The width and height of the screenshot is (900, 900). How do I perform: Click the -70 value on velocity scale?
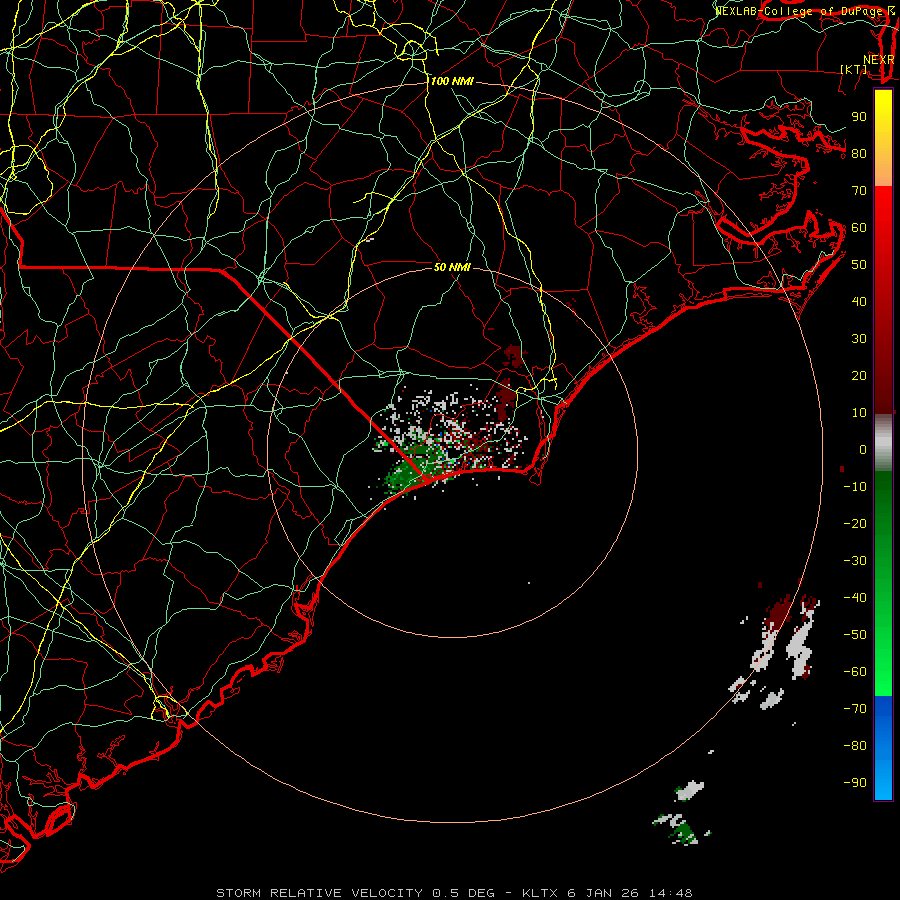855,709
